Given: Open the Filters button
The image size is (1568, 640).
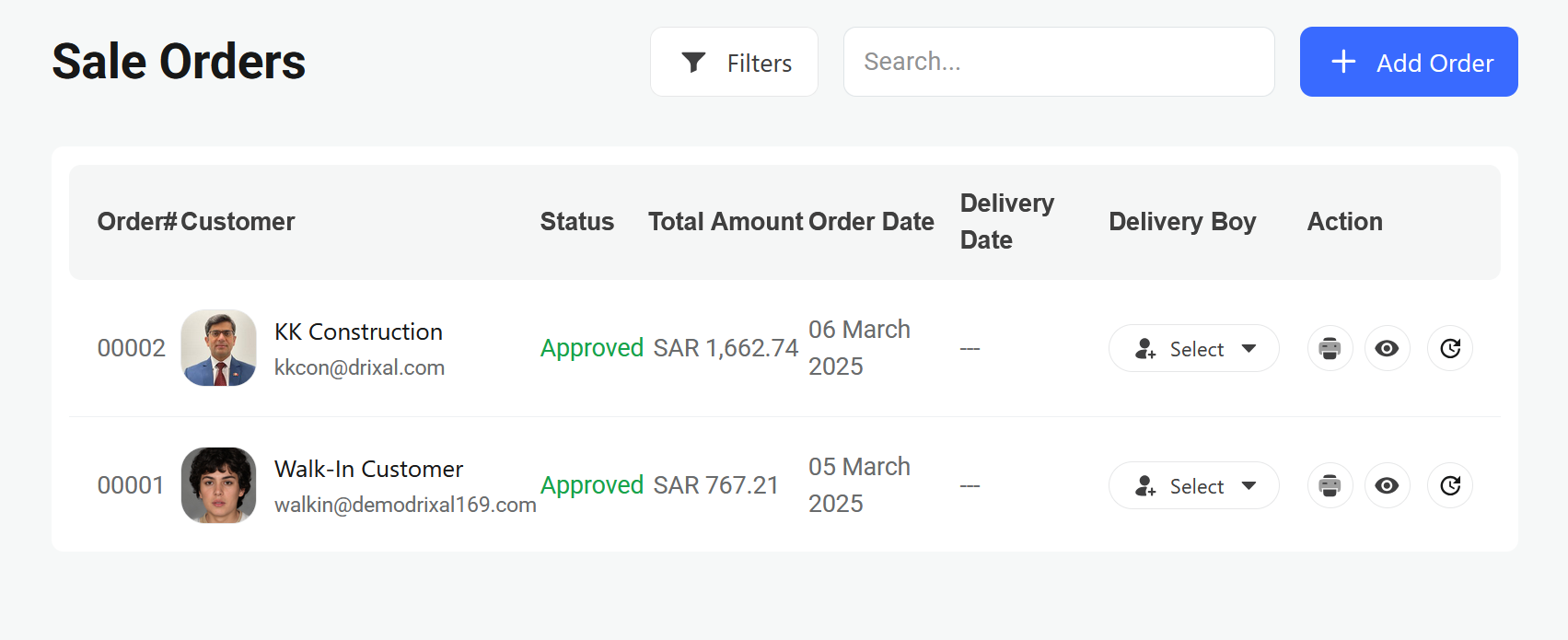Looking at the screenshot, I should coord(734,62).
